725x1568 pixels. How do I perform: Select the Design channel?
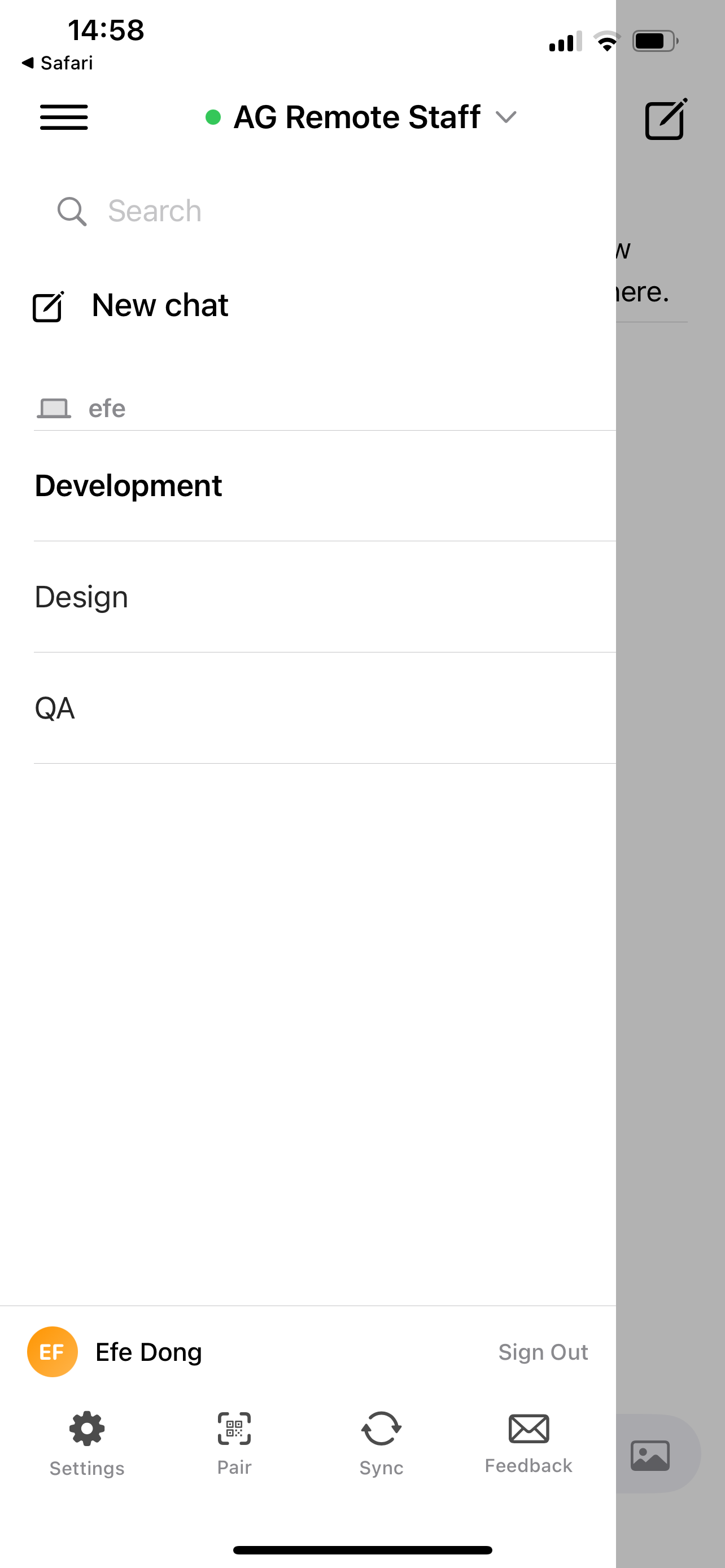[x=81, y=597]
